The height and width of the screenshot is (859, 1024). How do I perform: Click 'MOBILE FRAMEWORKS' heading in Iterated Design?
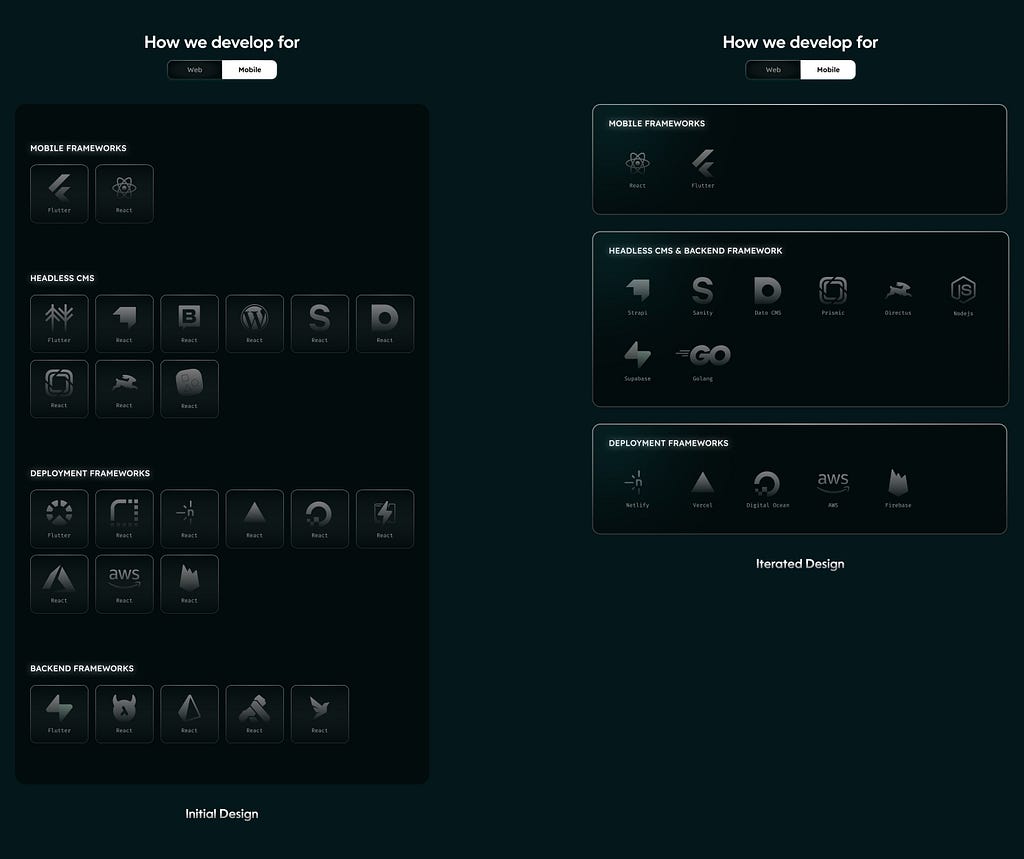click(x=656, y=123)
